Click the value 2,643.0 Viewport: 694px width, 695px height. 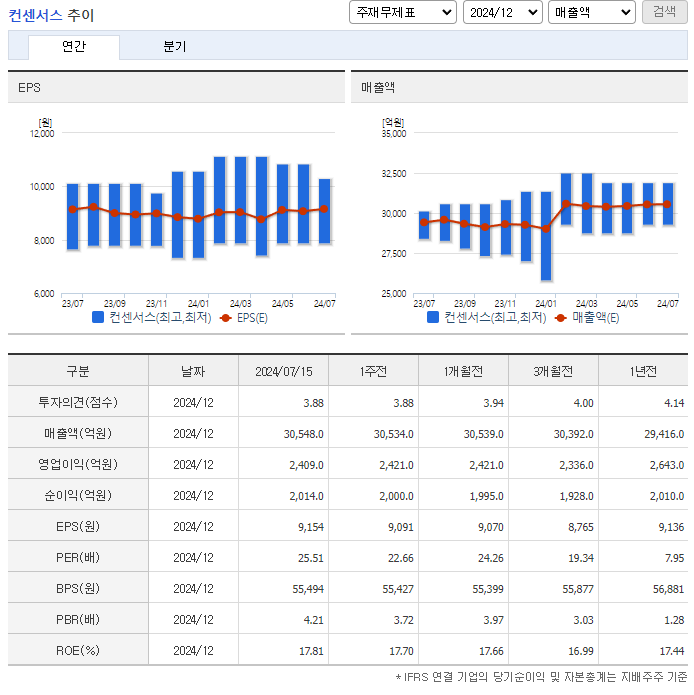(667, 465)
